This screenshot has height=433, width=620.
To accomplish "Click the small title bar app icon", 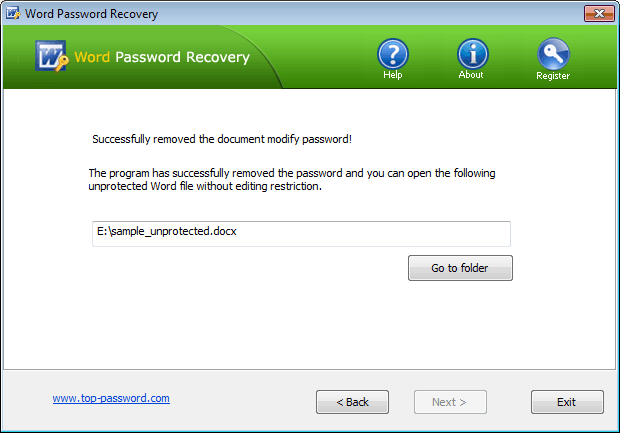I will [12, 14].
